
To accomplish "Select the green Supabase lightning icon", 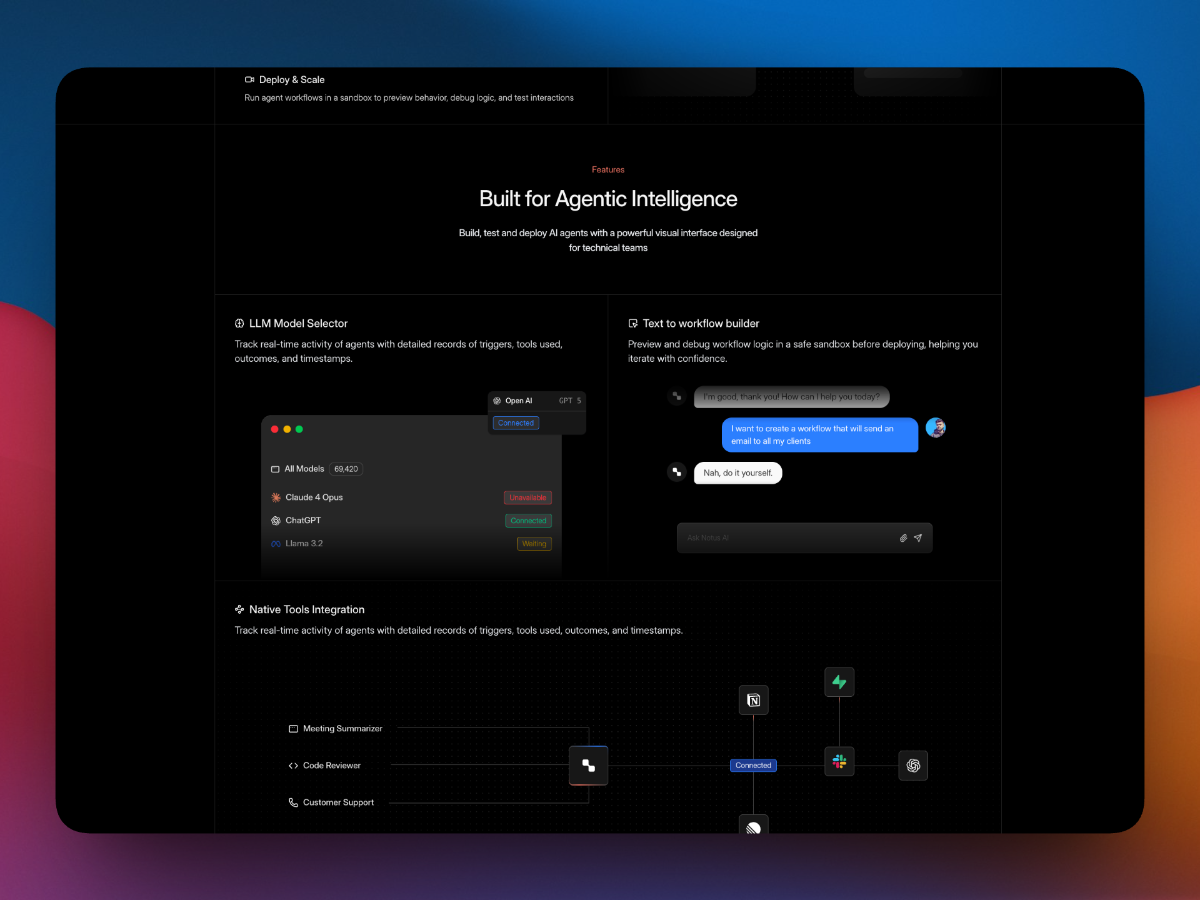I will click(839, 681).
